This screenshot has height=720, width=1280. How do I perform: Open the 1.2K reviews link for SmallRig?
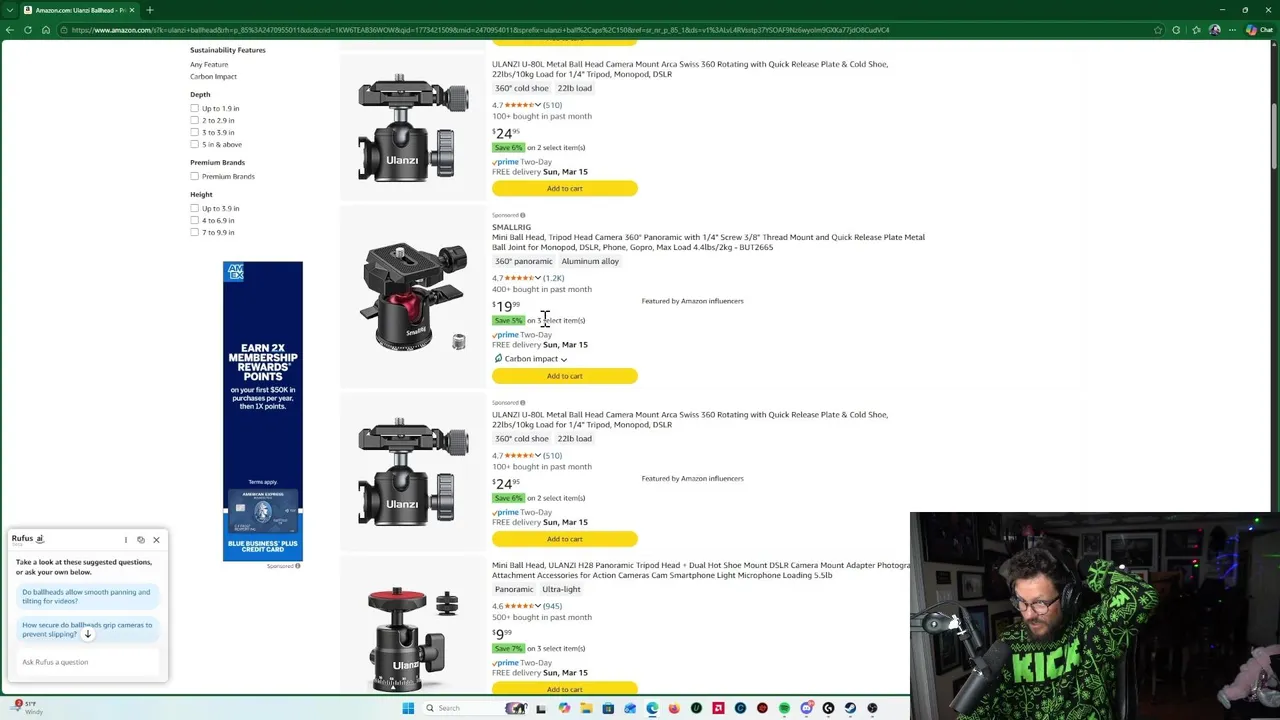coord(553,278)
